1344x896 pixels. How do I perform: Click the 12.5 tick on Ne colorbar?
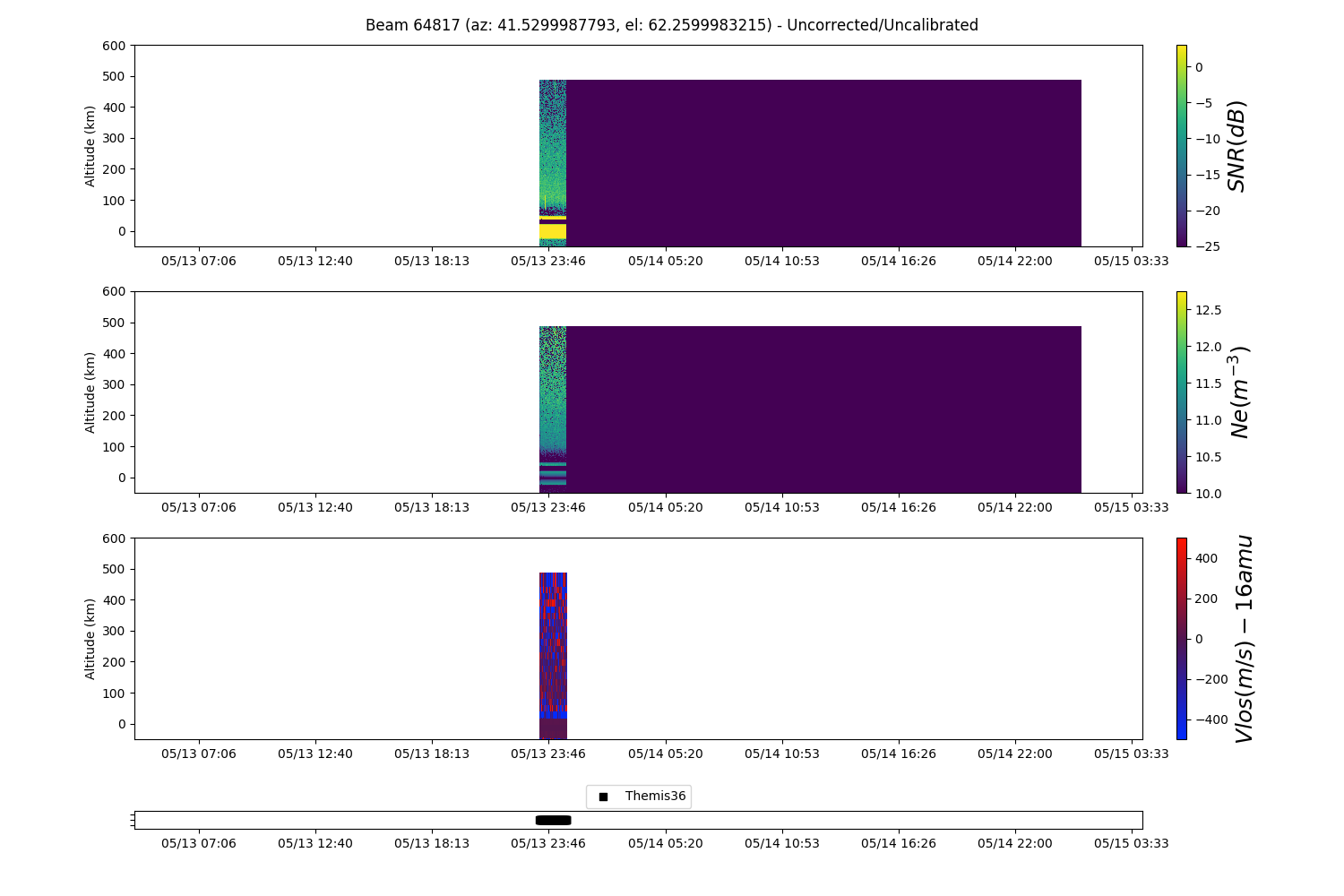point(1207,310)
